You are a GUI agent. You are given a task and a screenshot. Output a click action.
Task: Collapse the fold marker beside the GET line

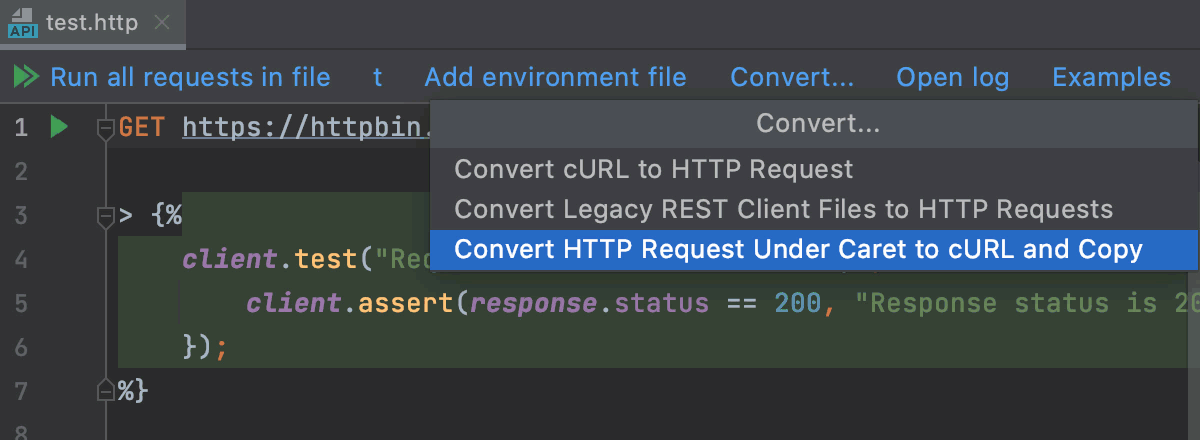click(104, 128)
